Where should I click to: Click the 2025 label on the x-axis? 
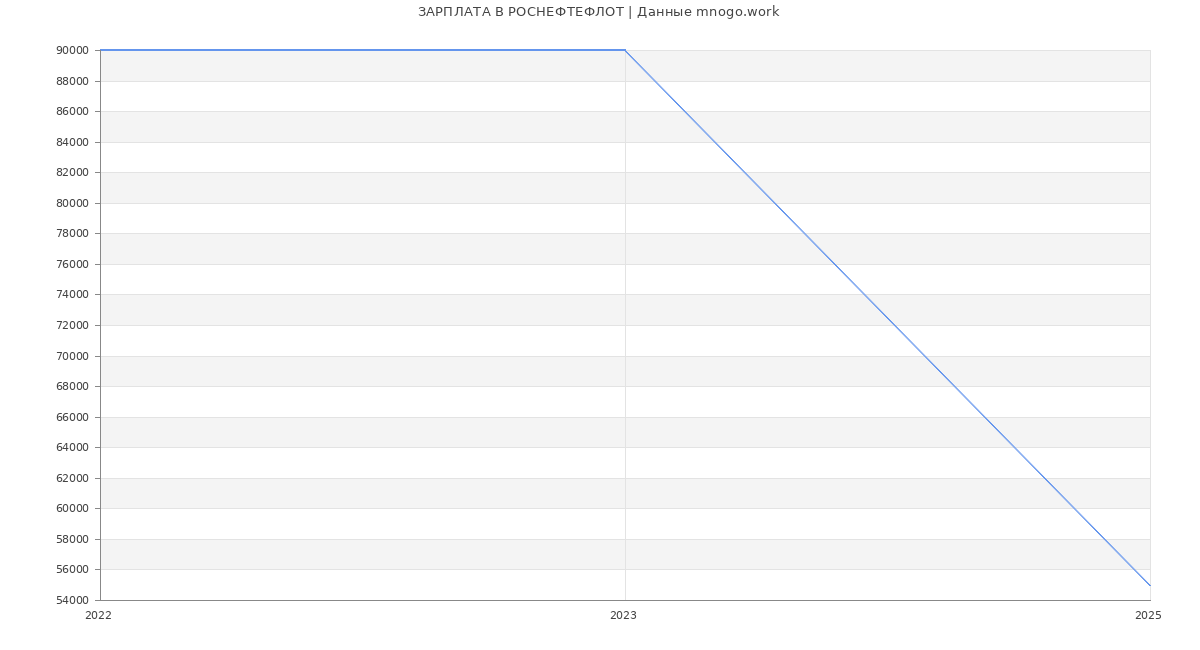coord(1148,616)
